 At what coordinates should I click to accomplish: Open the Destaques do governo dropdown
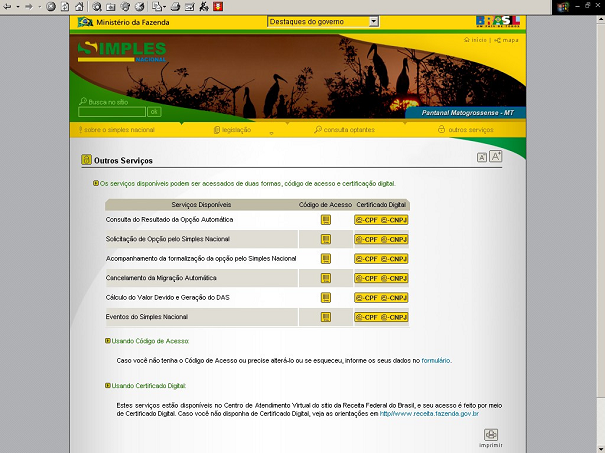pos(323,21)
